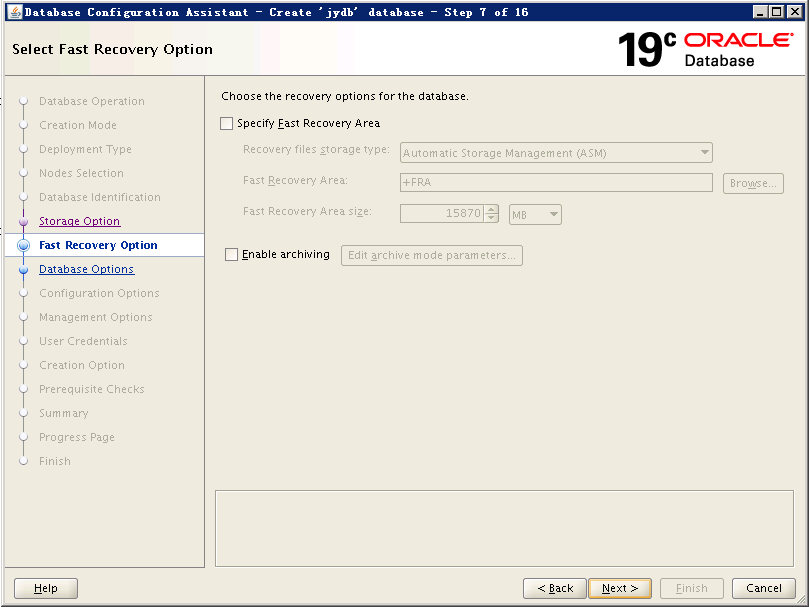Proceed with the Next button
The height and width of the screenshot is (607, 810).
620,588
